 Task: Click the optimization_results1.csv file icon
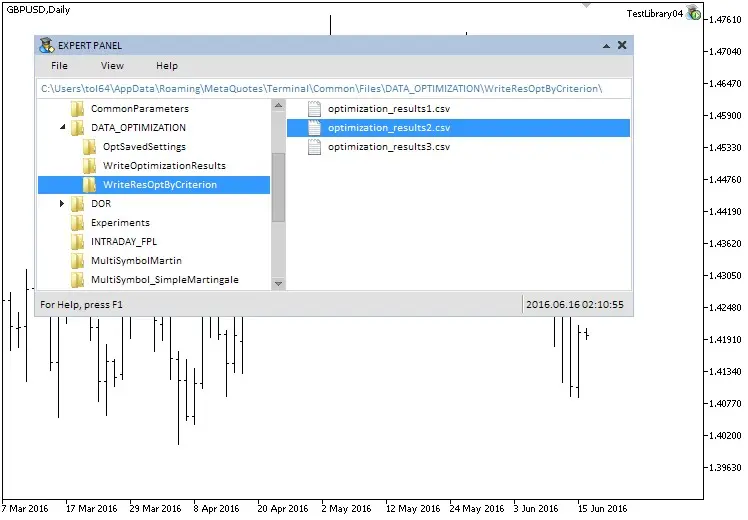(x=314, y=109)
